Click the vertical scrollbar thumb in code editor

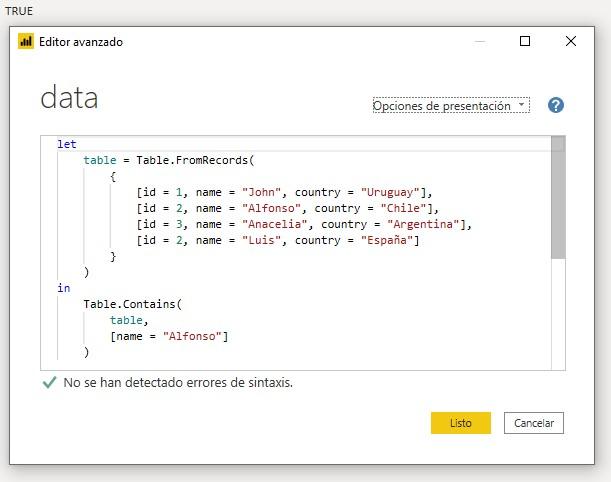click(x=558, y=197)
